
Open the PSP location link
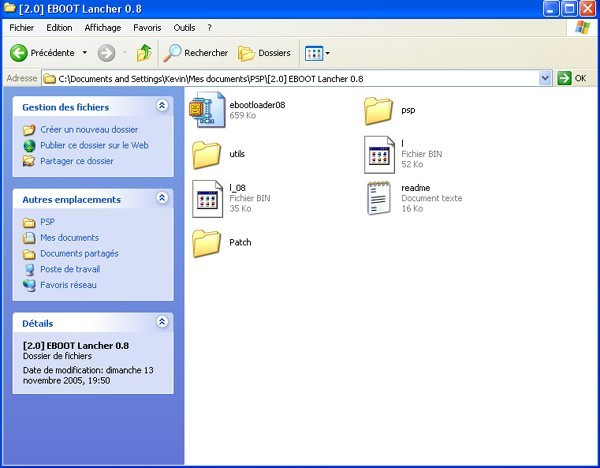click(x=47, y=222)
